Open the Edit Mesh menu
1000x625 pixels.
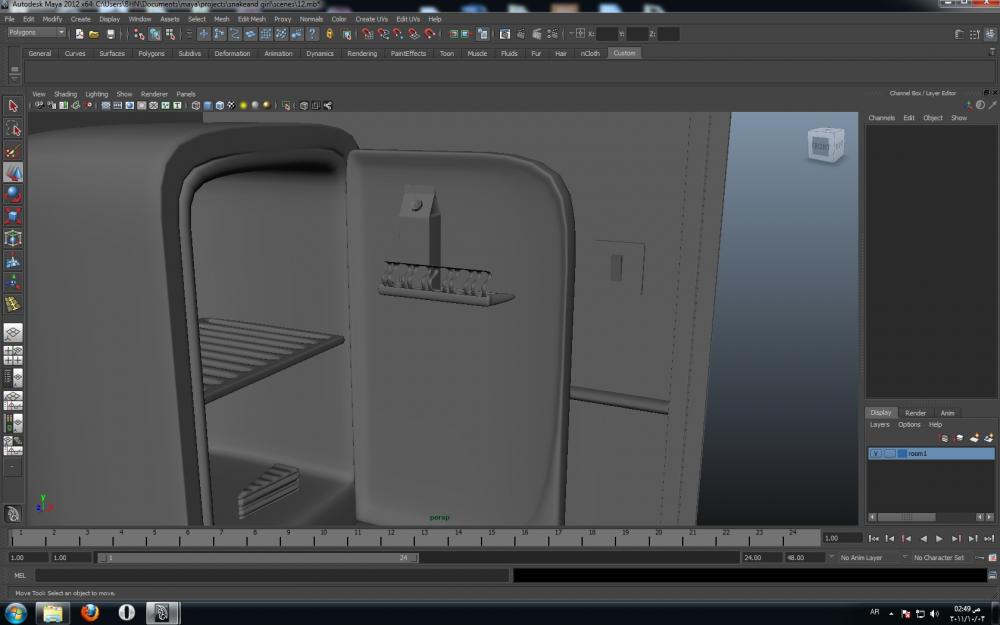(251, 19)
